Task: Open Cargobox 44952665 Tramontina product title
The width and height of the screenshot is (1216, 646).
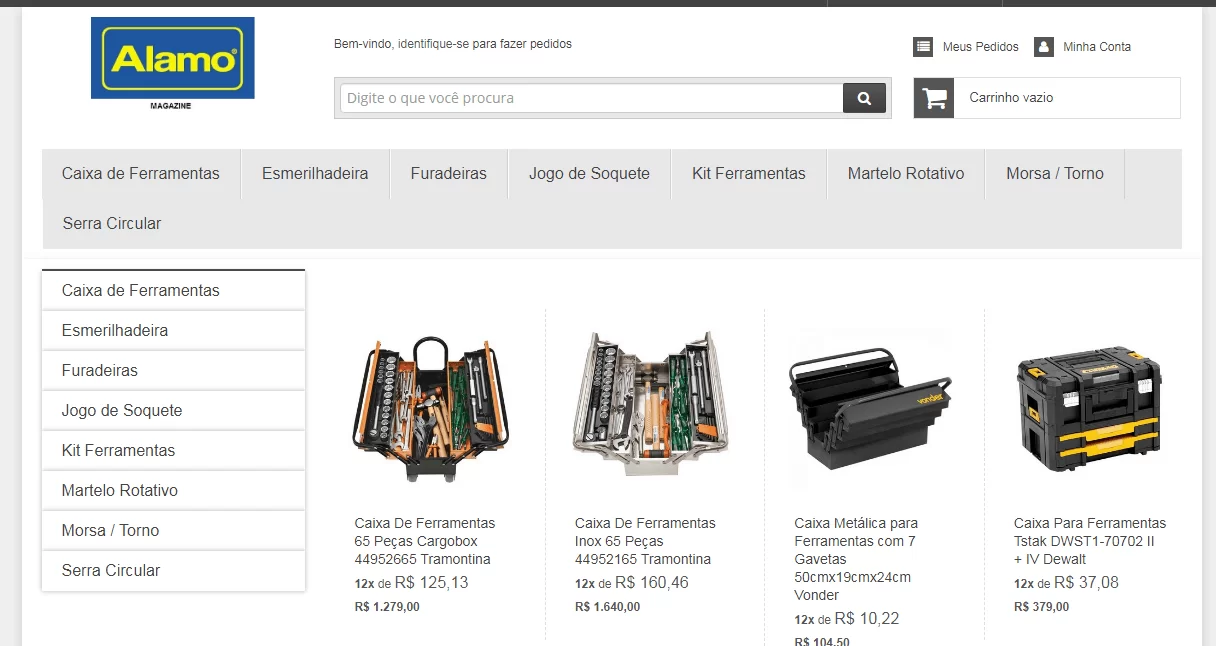Action: pyautogui.click(x=425, y=541)
